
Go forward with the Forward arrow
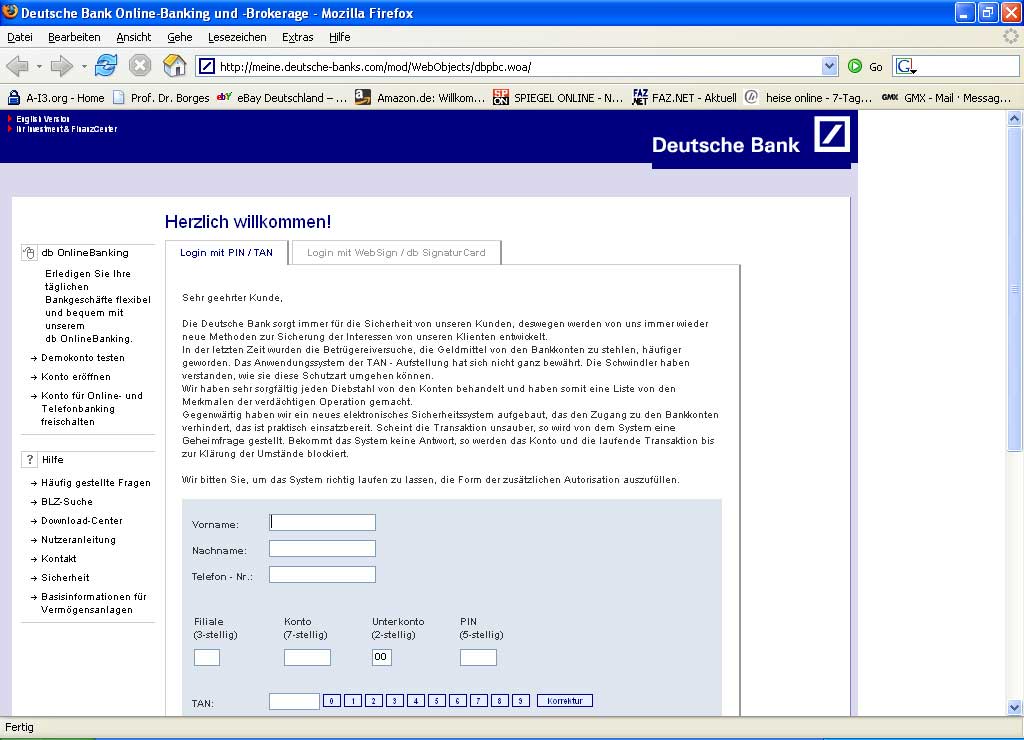pos(62,66)
